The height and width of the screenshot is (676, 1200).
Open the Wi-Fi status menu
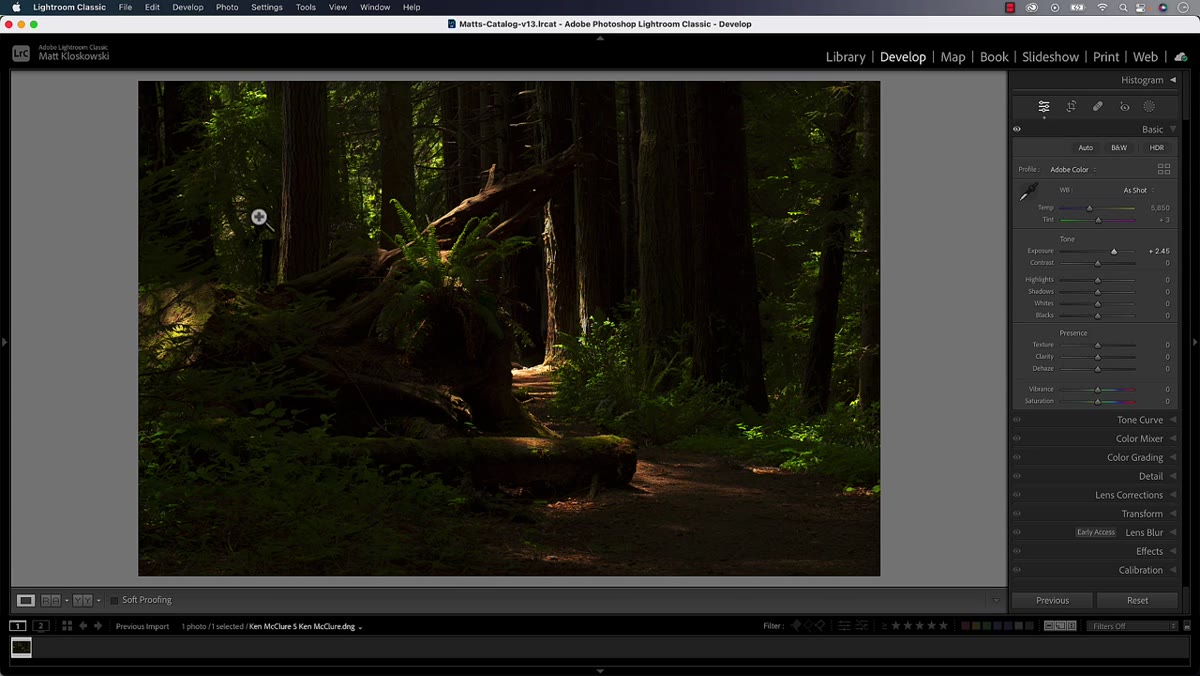pos(1103,7)
